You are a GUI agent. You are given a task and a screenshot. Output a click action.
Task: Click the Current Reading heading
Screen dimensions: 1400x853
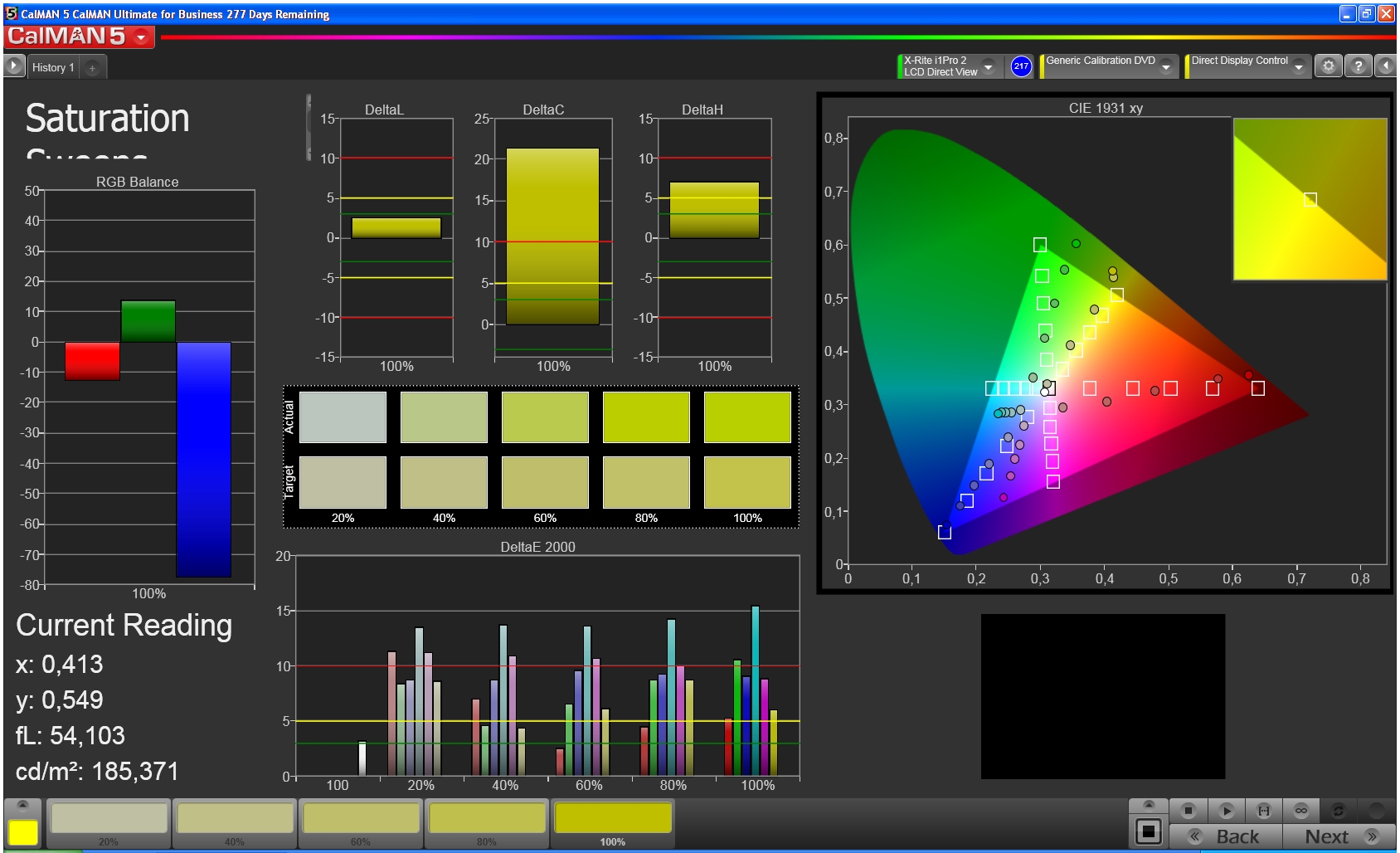click(124, 626)
